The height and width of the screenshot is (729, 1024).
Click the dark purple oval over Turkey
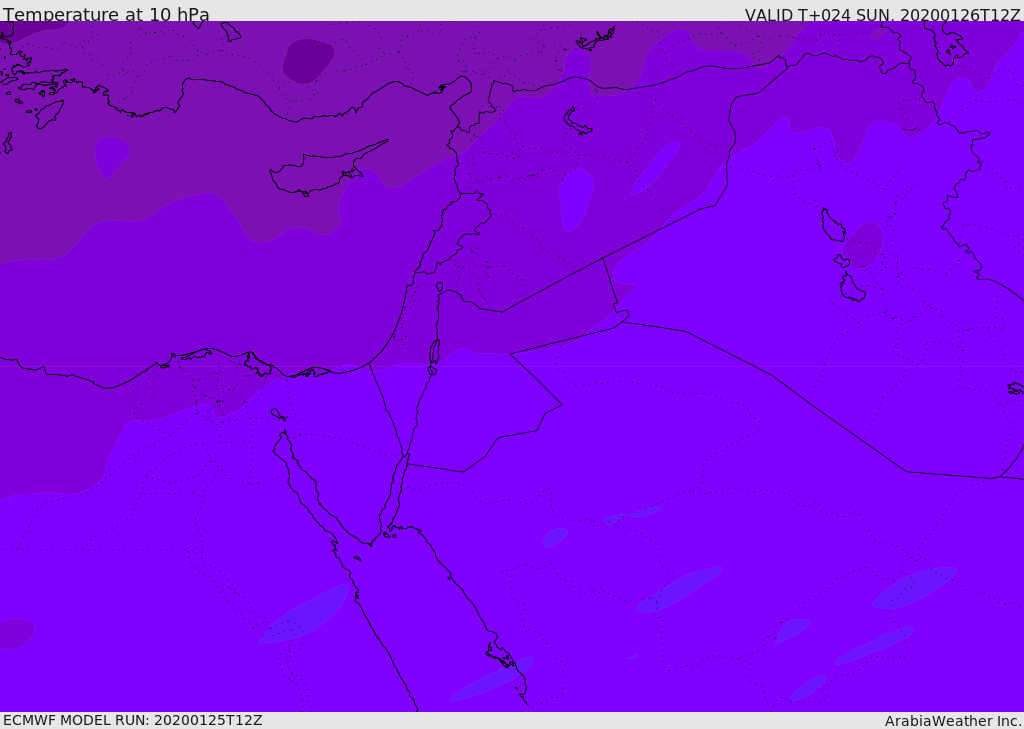308,61
